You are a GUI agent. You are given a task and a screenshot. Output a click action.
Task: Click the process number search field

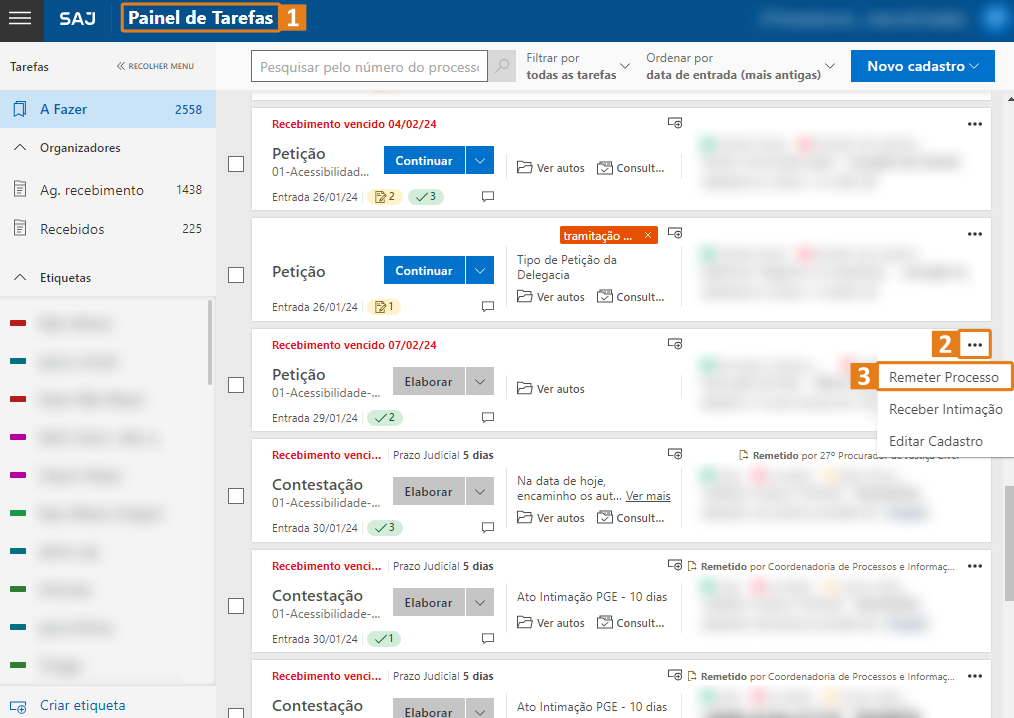coord(369,67)
